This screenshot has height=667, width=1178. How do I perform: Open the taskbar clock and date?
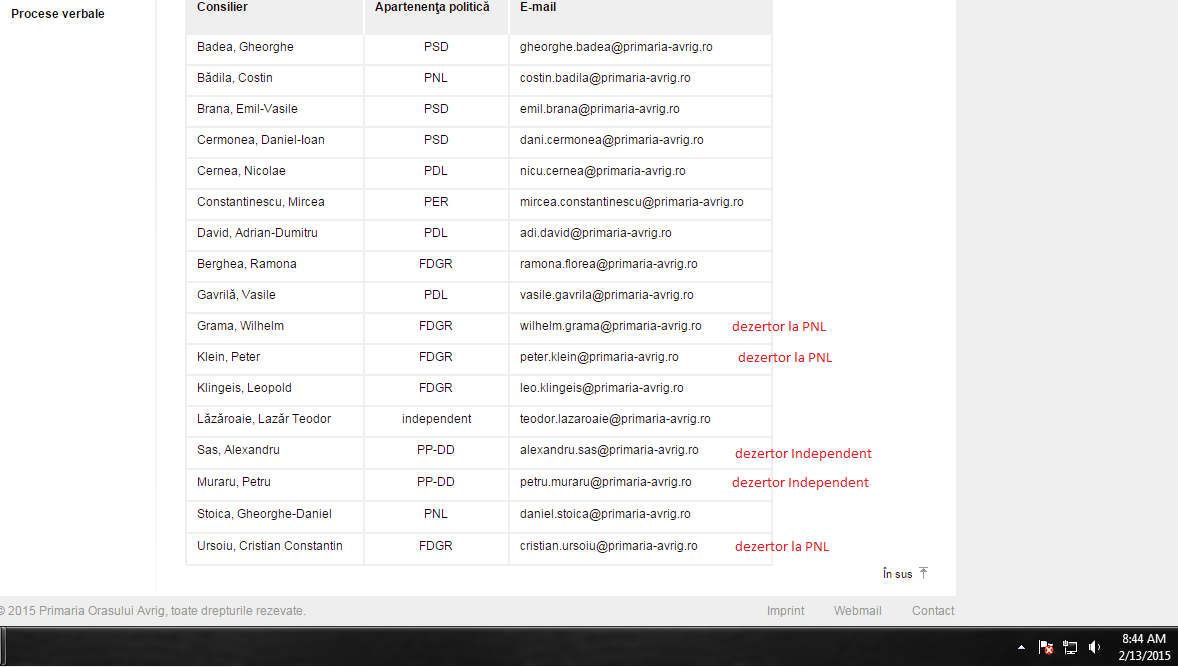pyautogui.click(x=1143, y=647)
